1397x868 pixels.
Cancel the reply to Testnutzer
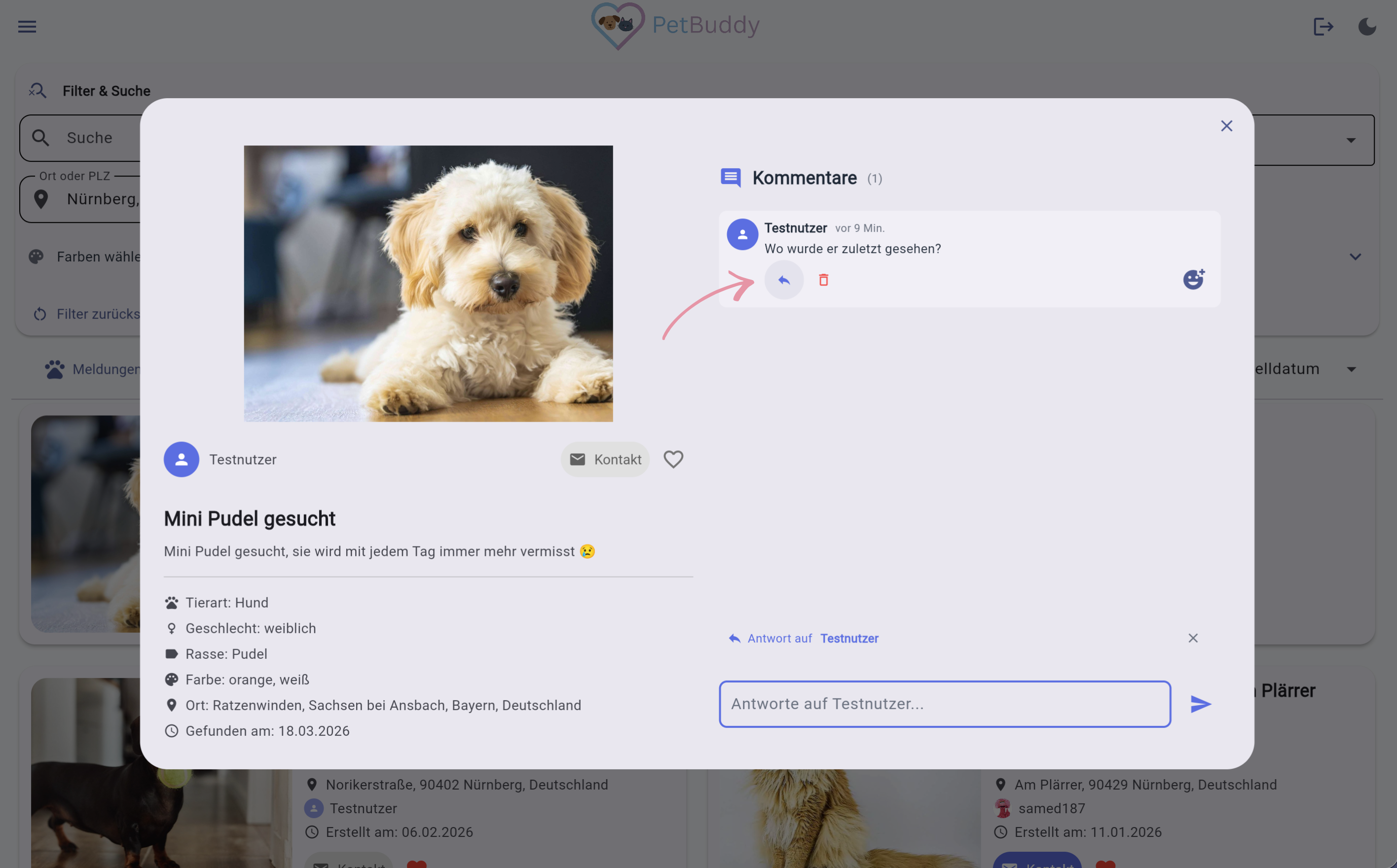click(x=1193, y=638)
